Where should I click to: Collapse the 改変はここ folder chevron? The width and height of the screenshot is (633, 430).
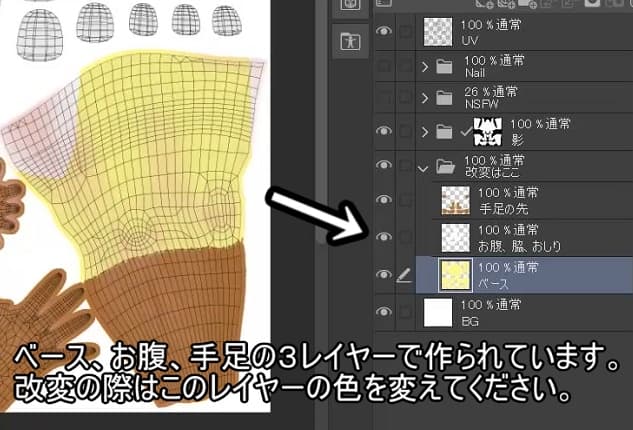[x=423, y=169]
